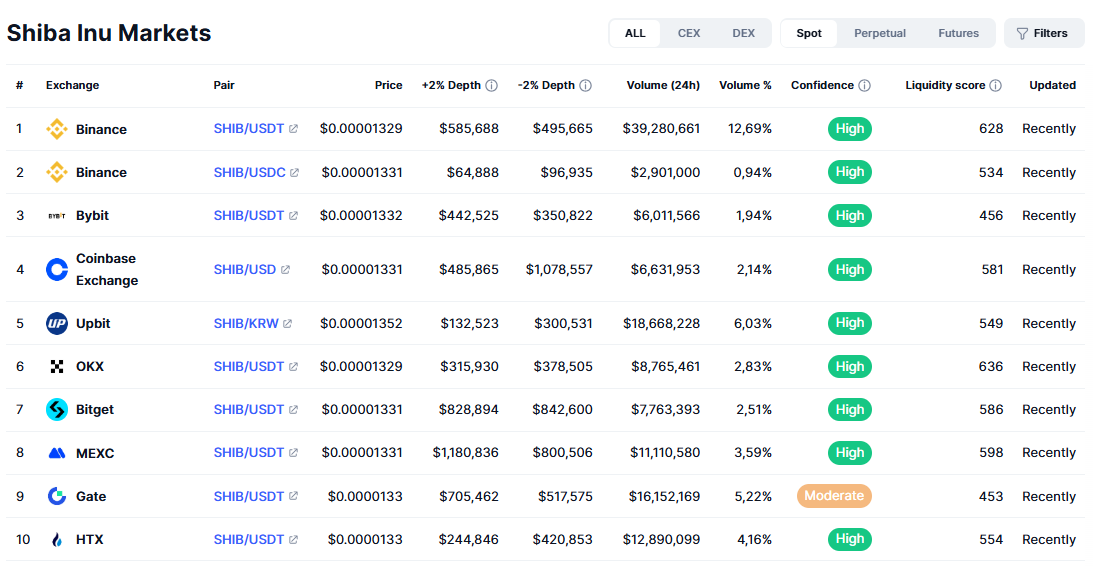1097x567 pixels.
Task: Click the $39,280,661 volume value
Action: [661, 129]
